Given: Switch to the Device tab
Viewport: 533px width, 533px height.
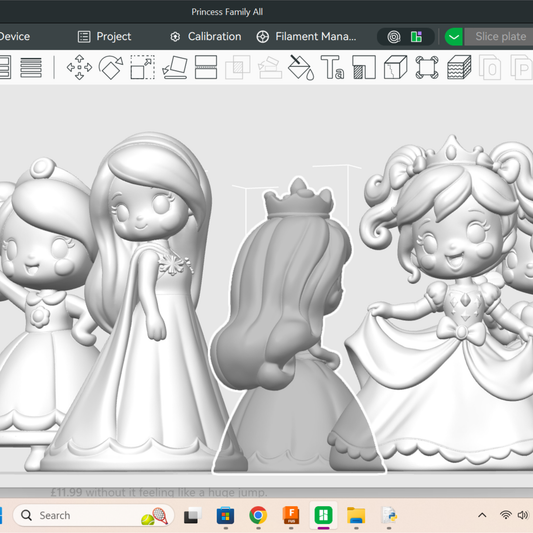Looking at the screenshot, I should pos(14,37).
